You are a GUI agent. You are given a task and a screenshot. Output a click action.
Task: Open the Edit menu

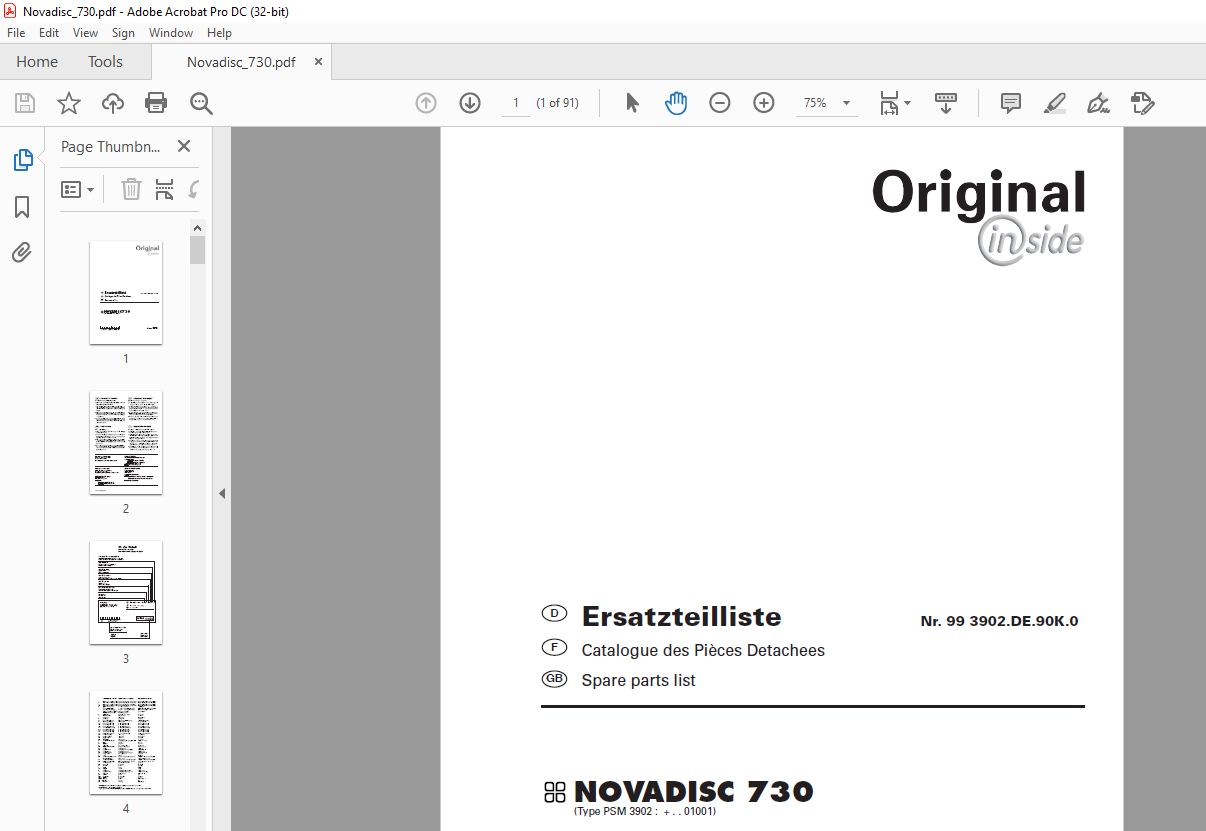49,33
